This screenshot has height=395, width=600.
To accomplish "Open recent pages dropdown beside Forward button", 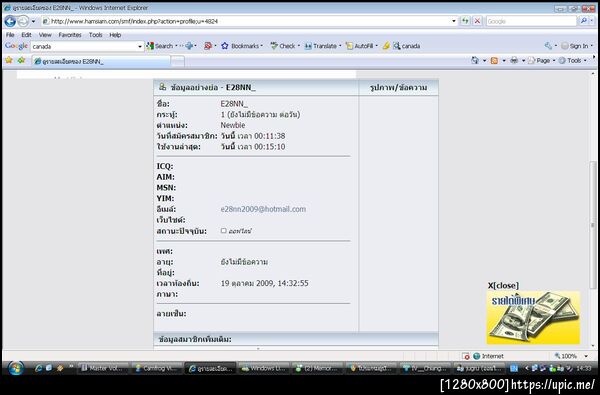I will pyautogui.click(x=33, y=21).
